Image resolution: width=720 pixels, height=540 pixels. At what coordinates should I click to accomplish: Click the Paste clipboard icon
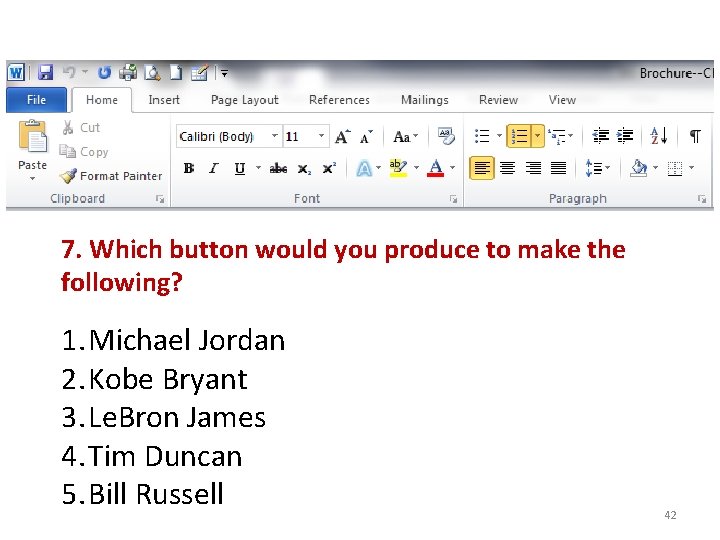pyautogui.click(x=33, y=136)
